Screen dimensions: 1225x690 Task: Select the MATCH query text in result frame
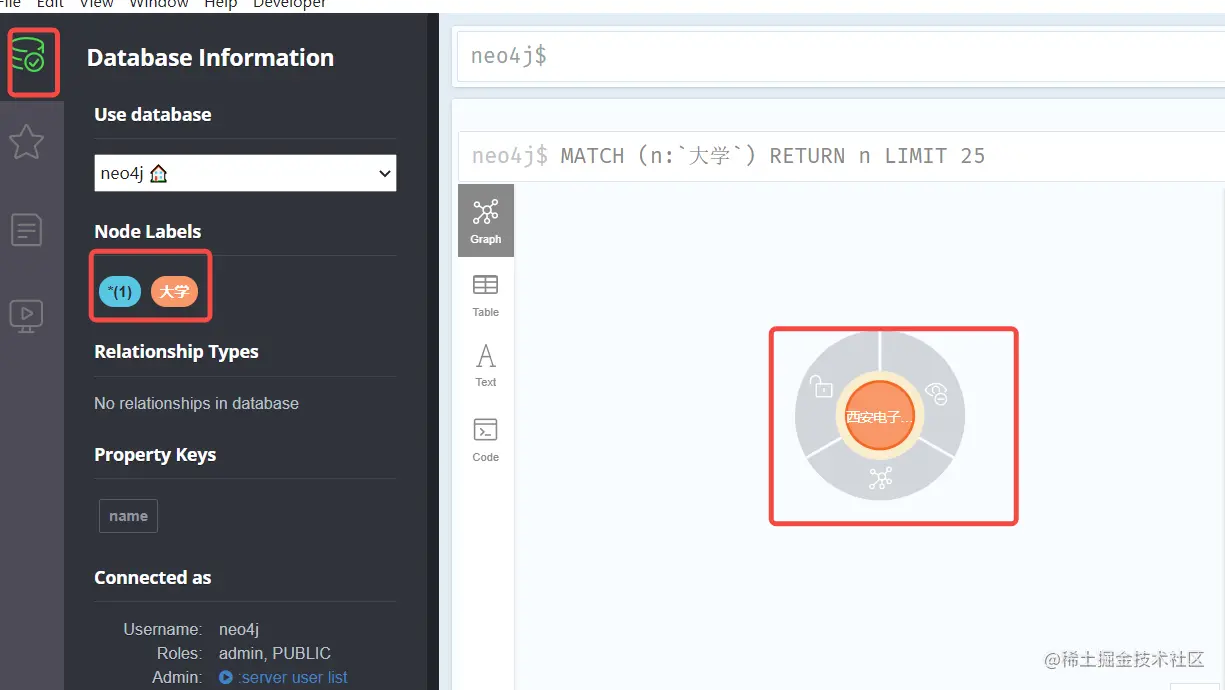[773, 156]
